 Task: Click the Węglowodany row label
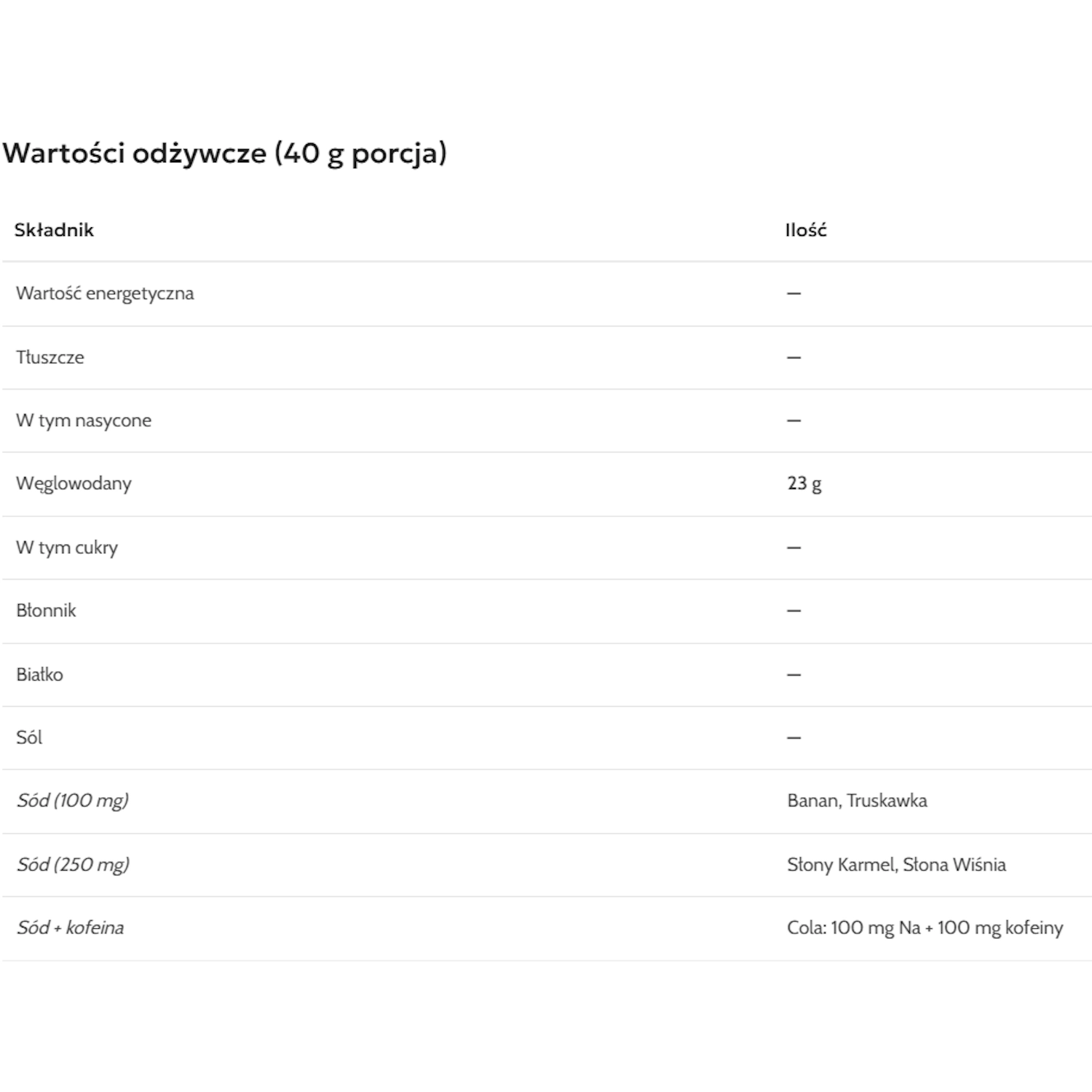[74, 483]
